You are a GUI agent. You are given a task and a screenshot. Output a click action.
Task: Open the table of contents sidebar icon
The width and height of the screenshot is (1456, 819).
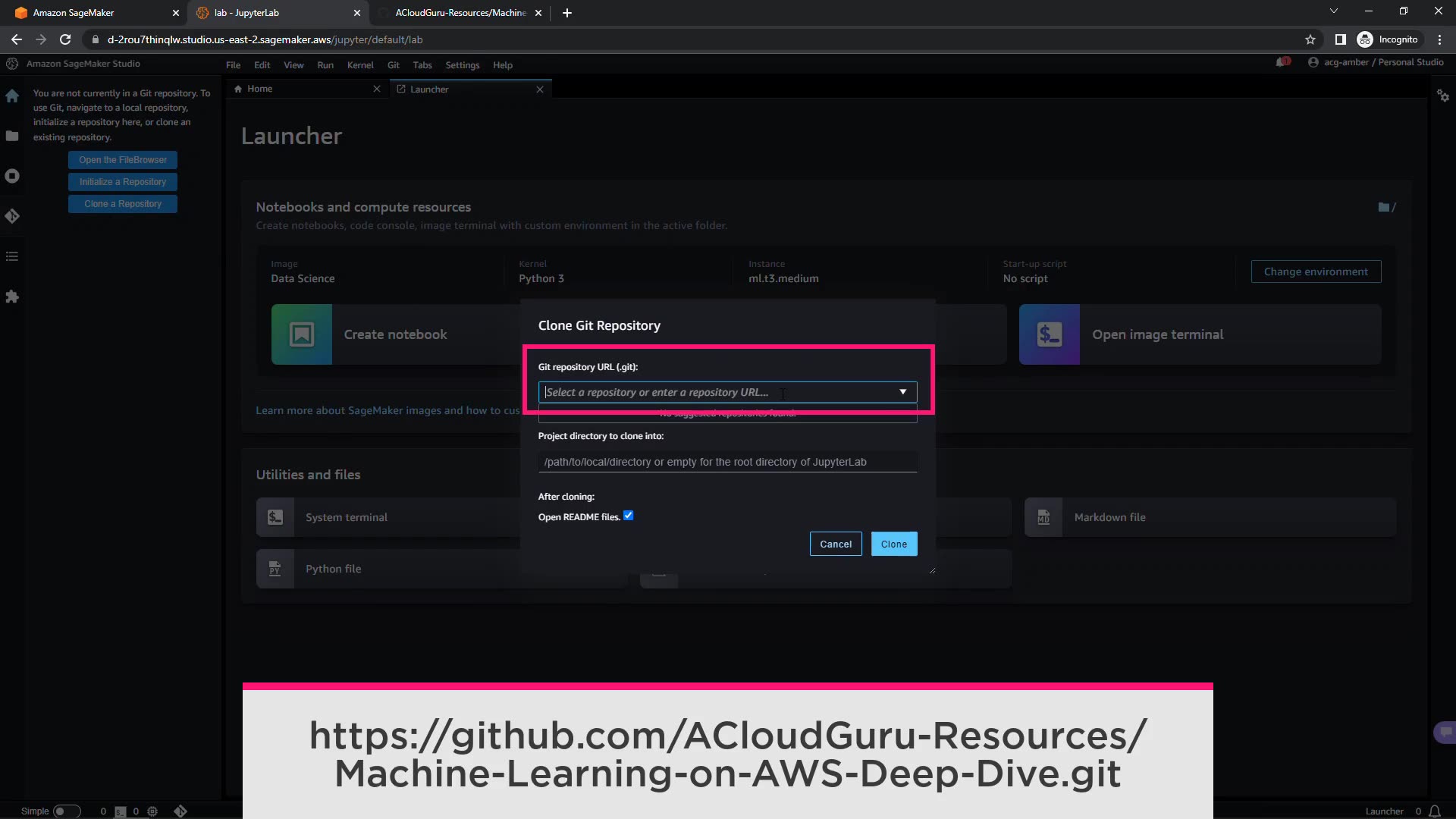12,256
